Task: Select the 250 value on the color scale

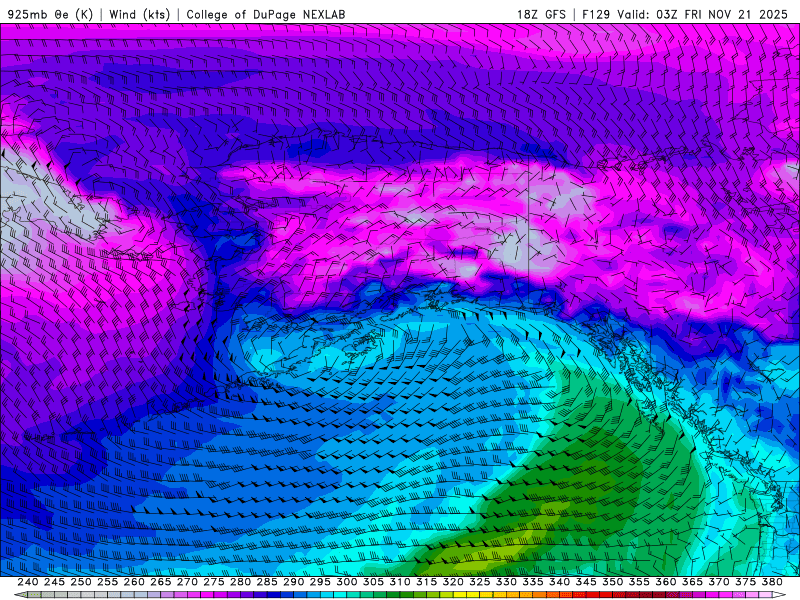Action: (81, 582)
